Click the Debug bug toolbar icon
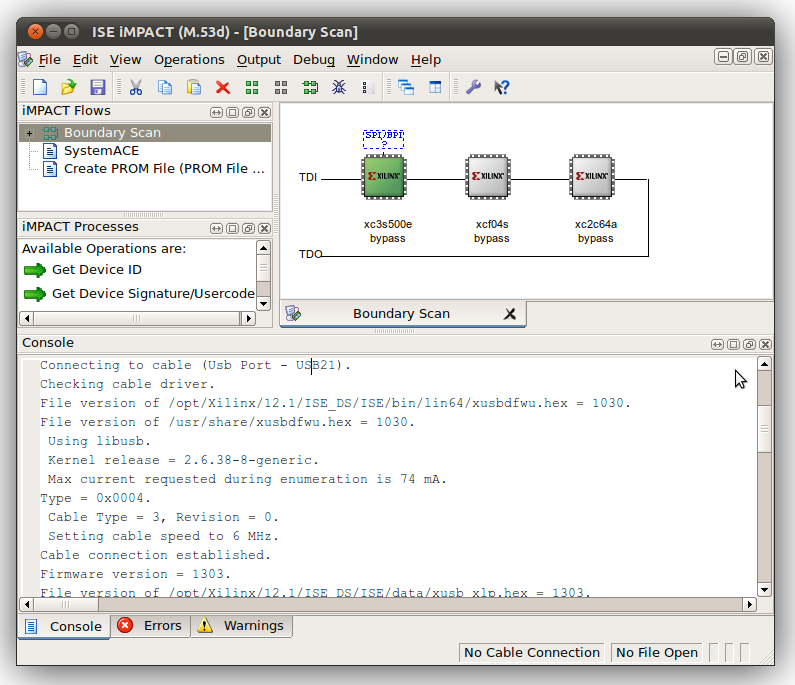 (x=339, y=87)
